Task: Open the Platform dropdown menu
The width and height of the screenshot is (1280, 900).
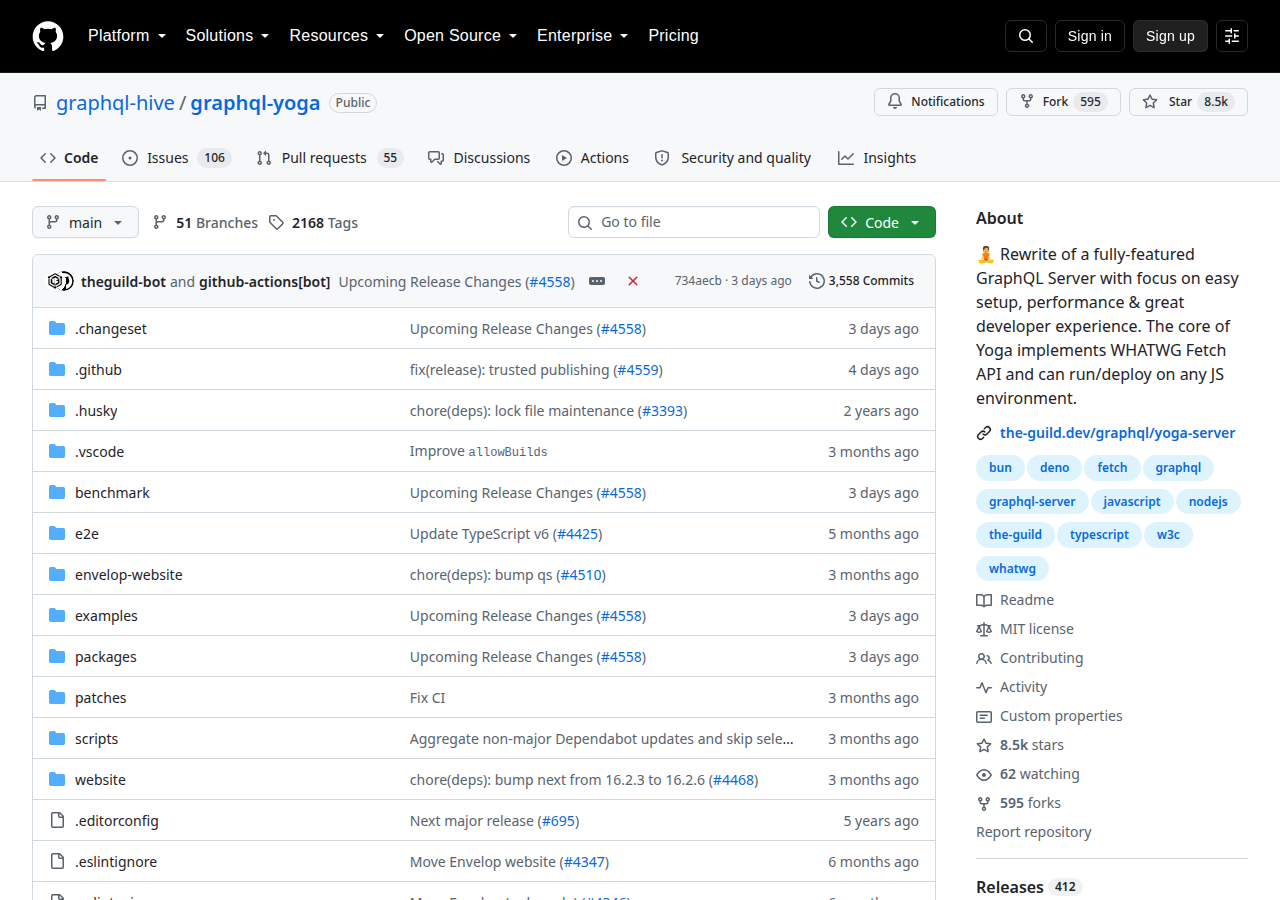Action: pos(127,36)
